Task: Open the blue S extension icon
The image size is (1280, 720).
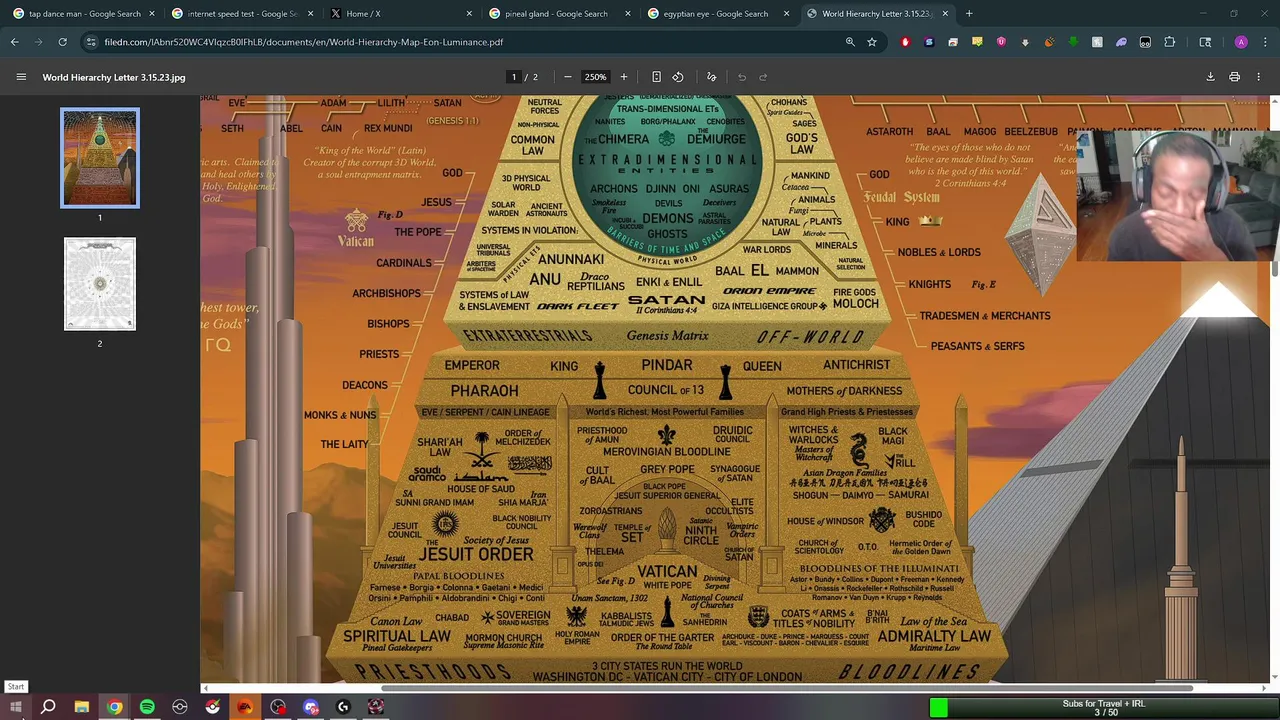Action: [x=929, y=42]
